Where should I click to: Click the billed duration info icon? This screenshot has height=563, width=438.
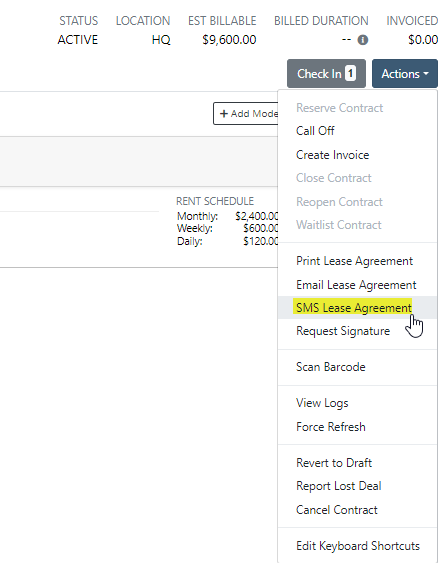(x=363, y=40)
